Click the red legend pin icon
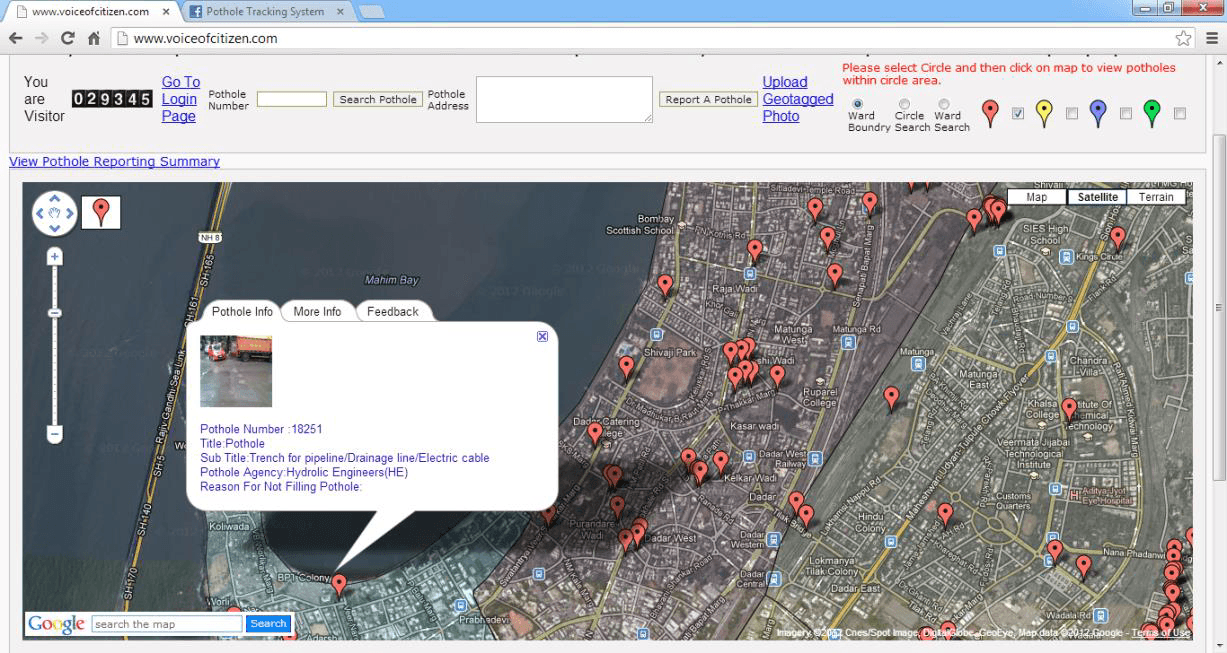Image resolution: width=1227 pixels, height=653 pixels. point(990,114)
